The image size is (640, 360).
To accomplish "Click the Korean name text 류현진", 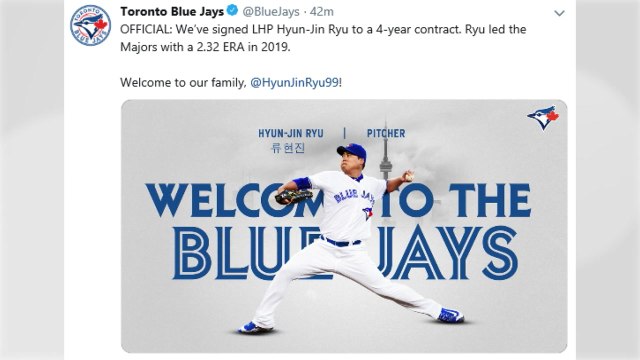I will pos(288,147).
